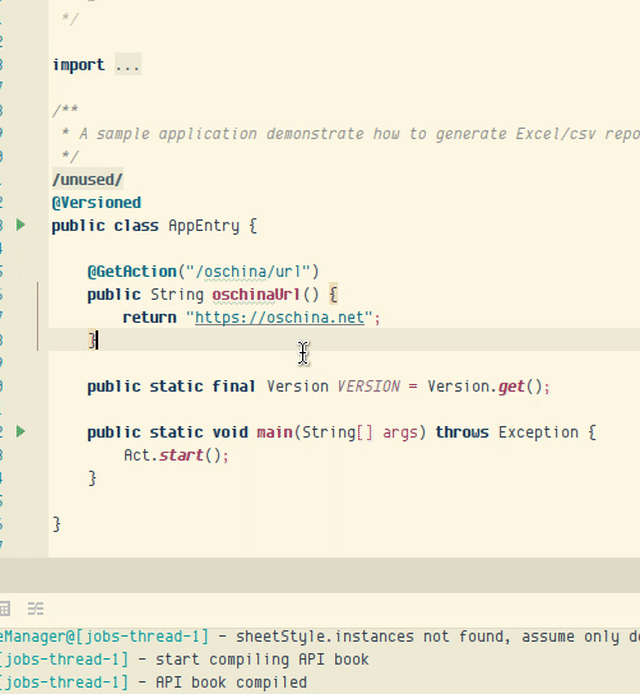This screenshot has height=694, width=640.
Task: Run the AppEntry class gutter arrow
Action: [20, 225]
